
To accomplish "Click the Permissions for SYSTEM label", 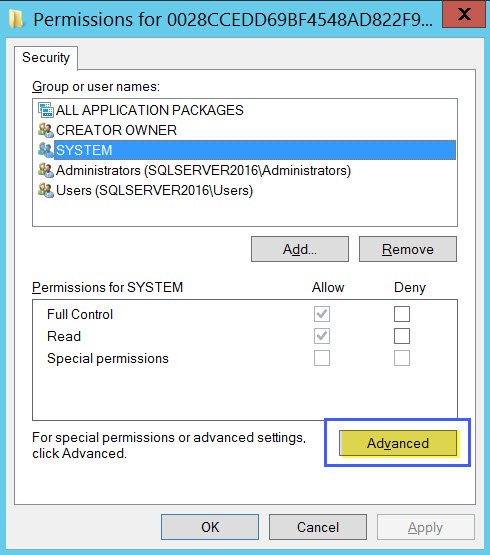I will (108, 287).
